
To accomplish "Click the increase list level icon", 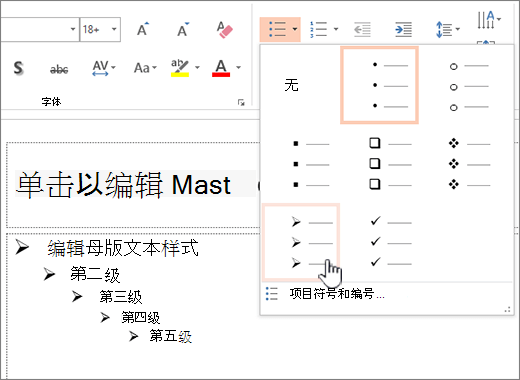I will (x=403, y=29).
